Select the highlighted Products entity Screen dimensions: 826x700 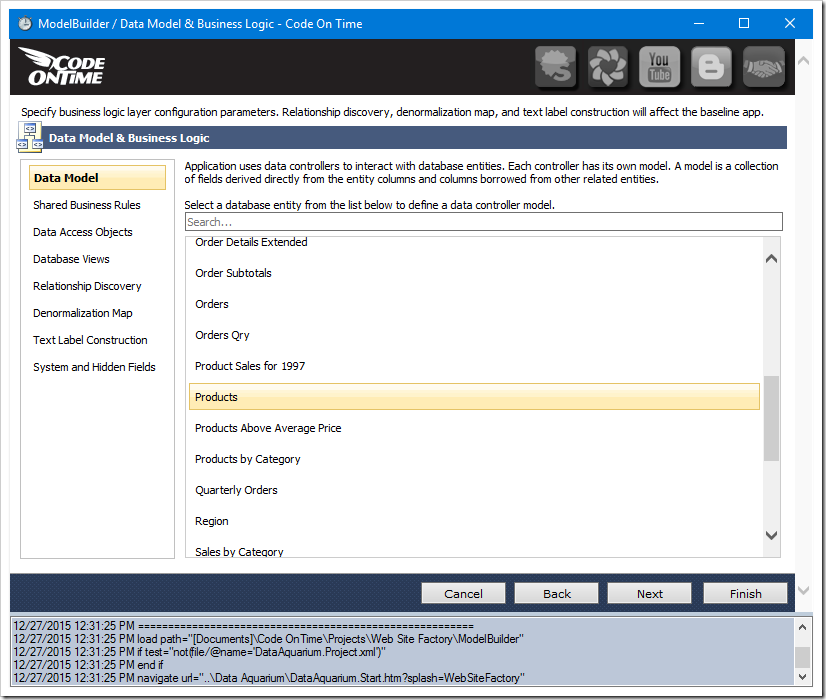474,397
